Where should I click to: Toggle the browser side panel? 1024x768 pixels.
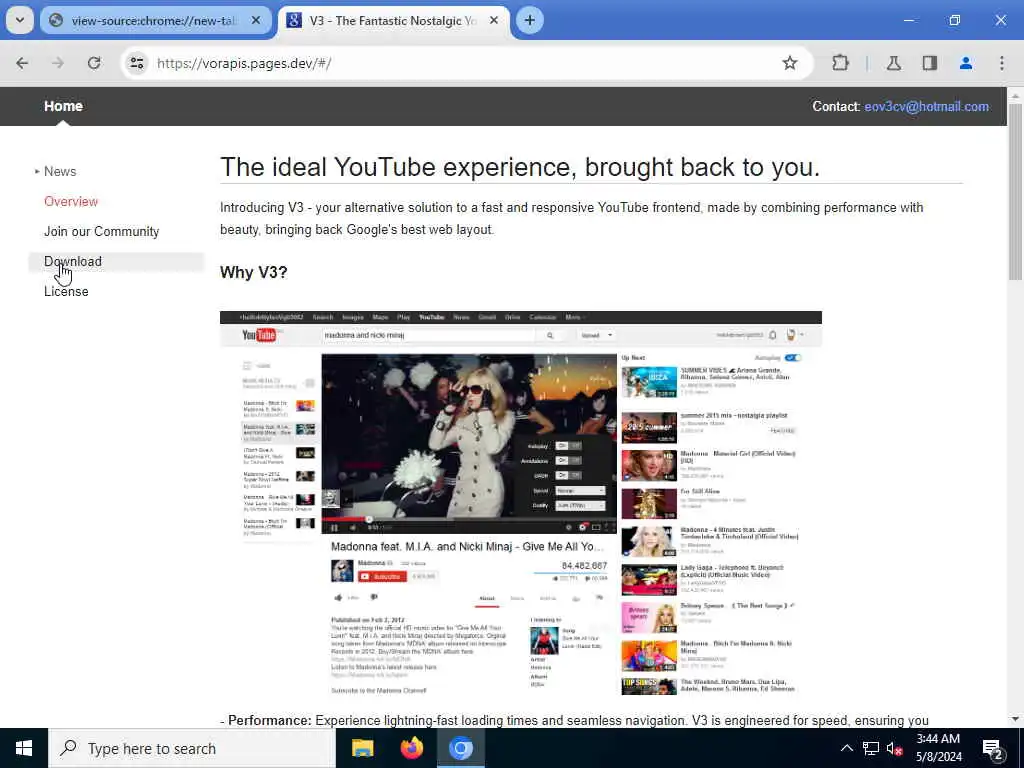click(x=929, y=63)
